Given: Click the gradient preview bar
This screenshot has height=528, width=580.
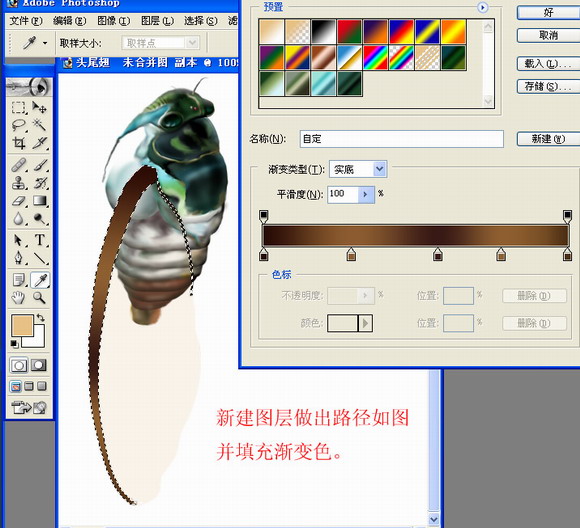Looking at the screenshot, I should pos(415,235).
